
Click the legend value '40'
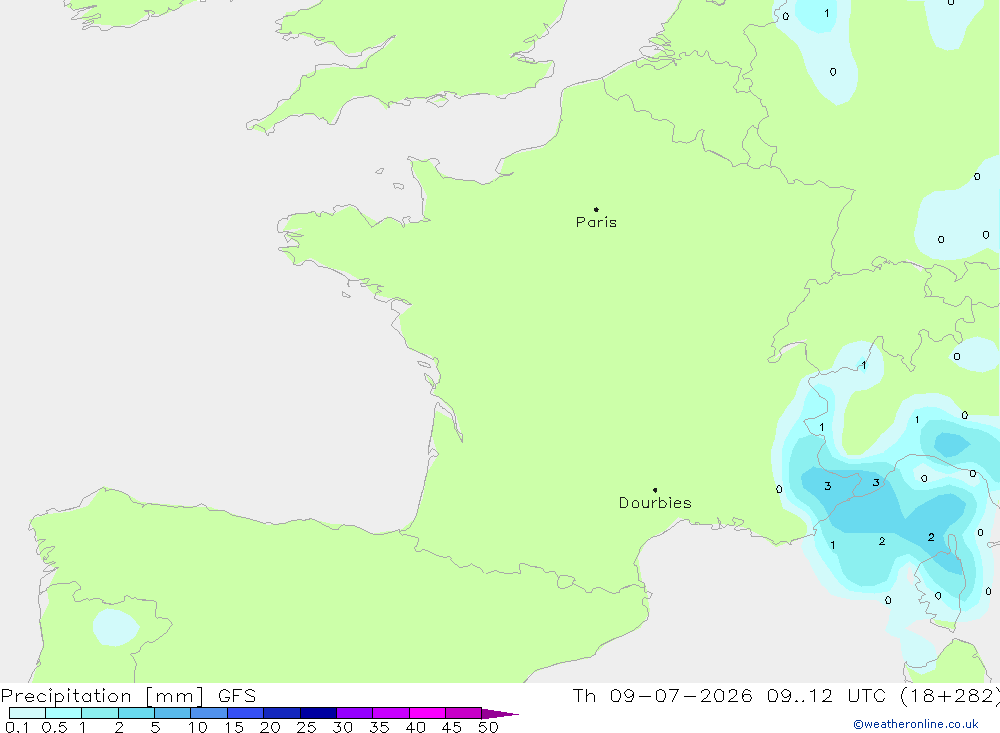click(415, 727)
